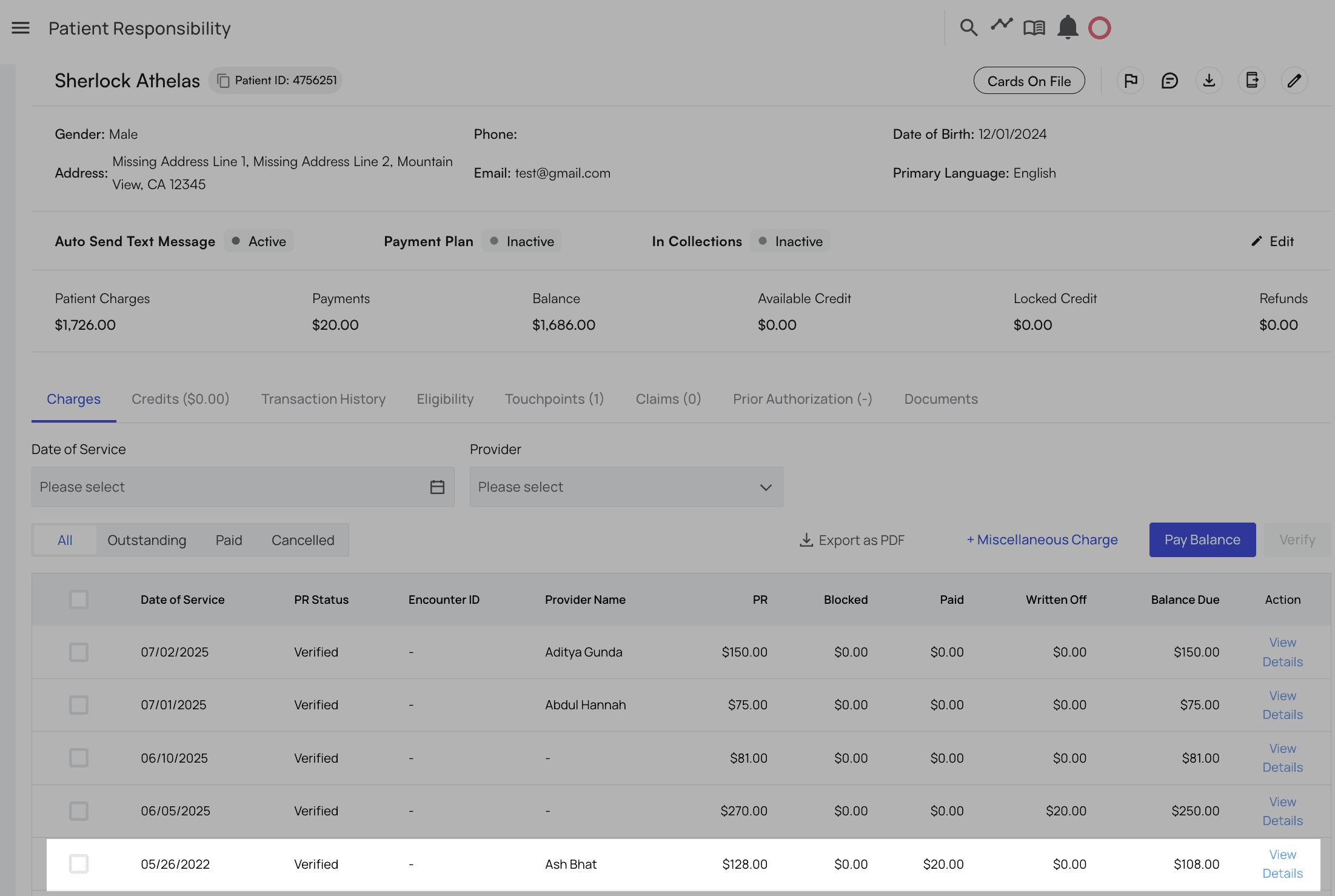The width and height of the screenshot is (1335, 896).
Task: Edit patient with the pencil icon
Action: [1294, 81]
